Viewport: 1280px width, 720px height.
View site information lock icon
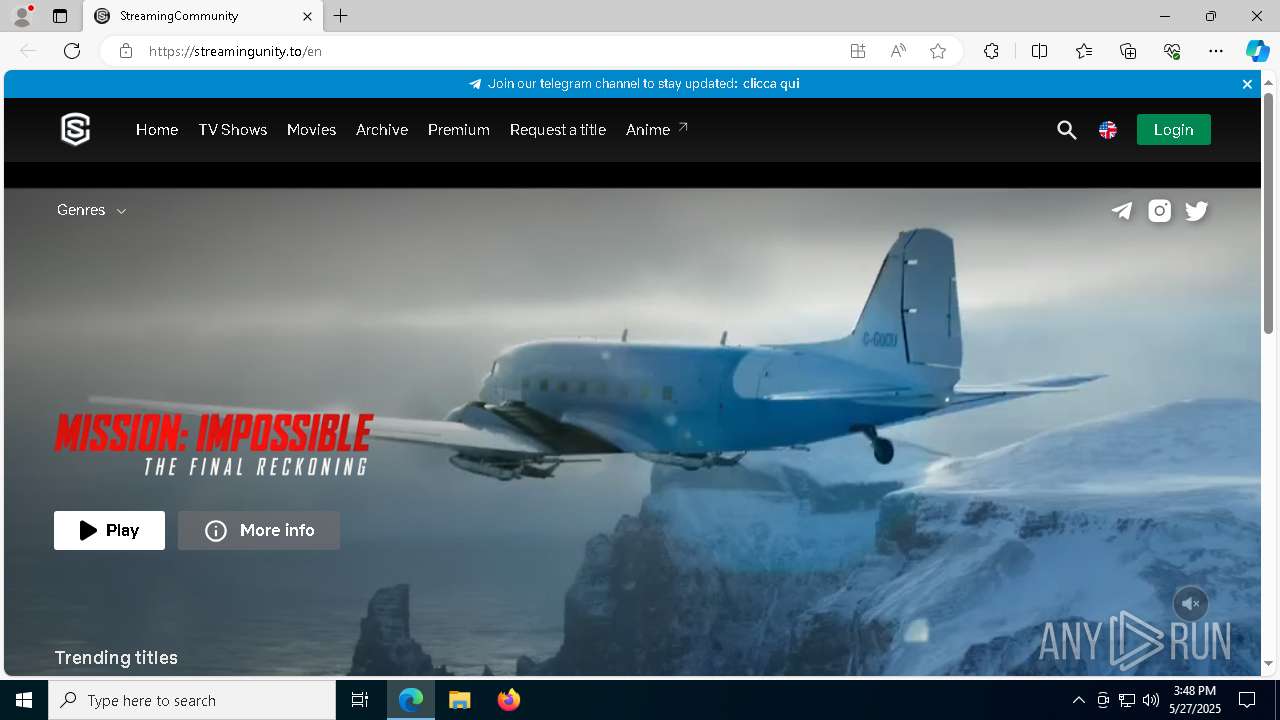click(x=126, y=51)
